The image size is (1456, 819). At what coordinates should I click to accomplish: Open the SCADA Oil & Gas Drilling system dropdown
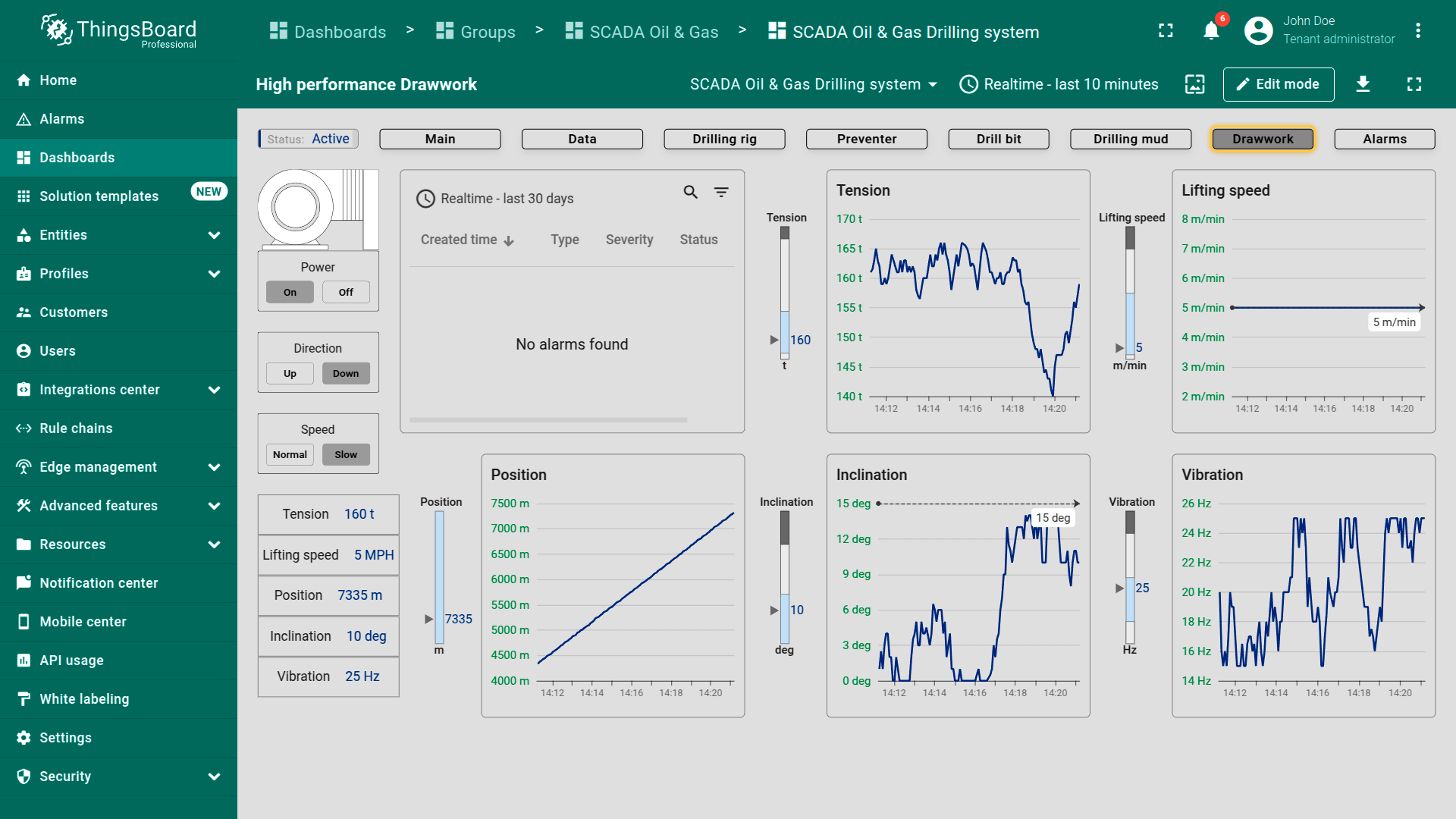[813, 84]
